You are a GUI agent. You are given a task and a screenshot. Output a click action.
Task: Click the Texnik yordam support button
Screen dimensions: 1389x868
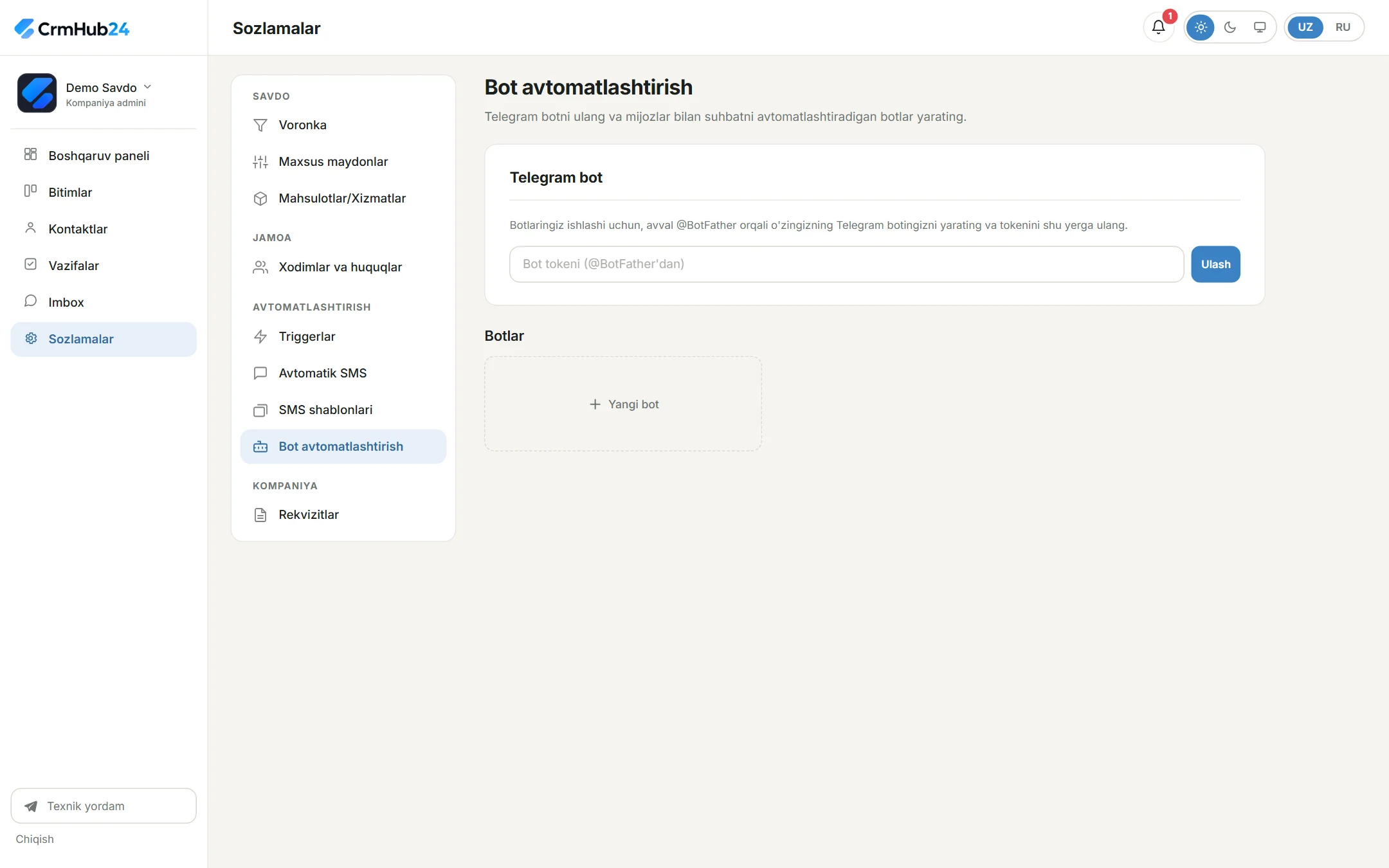tap(104, 806)
